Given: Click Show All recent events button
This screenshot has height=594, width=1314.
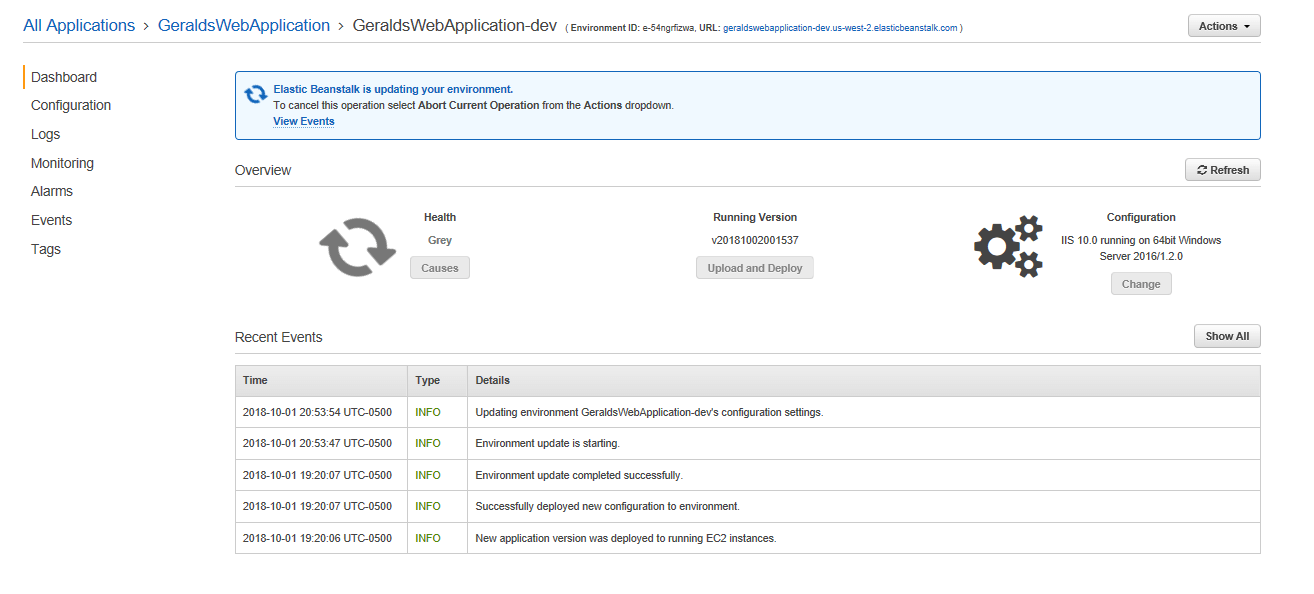Looking at the screenshot, I should [1227, 336].
